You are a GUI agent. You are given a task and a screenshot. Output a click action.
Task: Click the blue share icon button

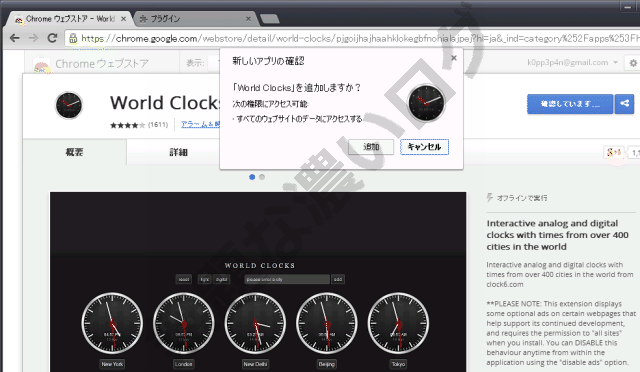(624, 104)
